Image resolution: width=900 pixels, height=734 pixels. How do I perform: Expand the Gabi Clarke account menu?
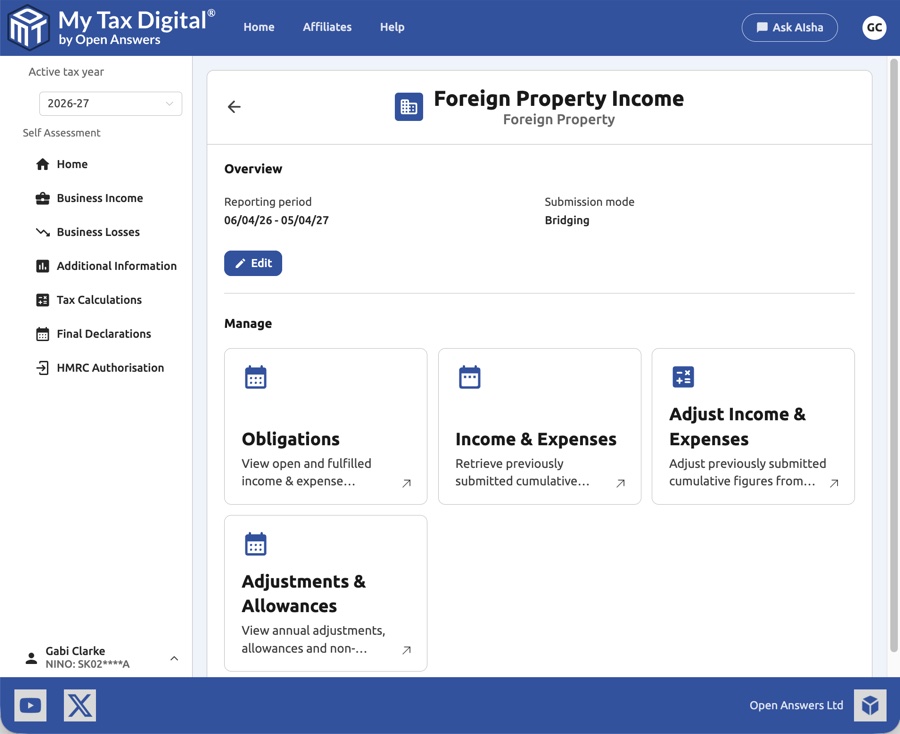(x=75, y=657)
